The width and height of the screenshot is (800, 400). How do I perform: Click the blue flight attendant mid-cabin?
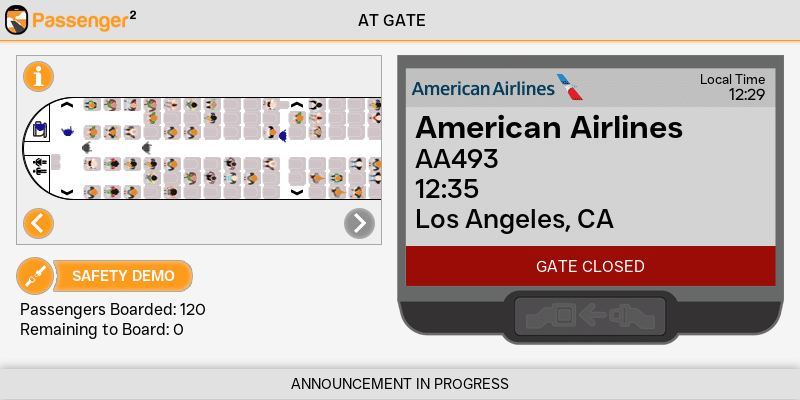pos(284,135)
